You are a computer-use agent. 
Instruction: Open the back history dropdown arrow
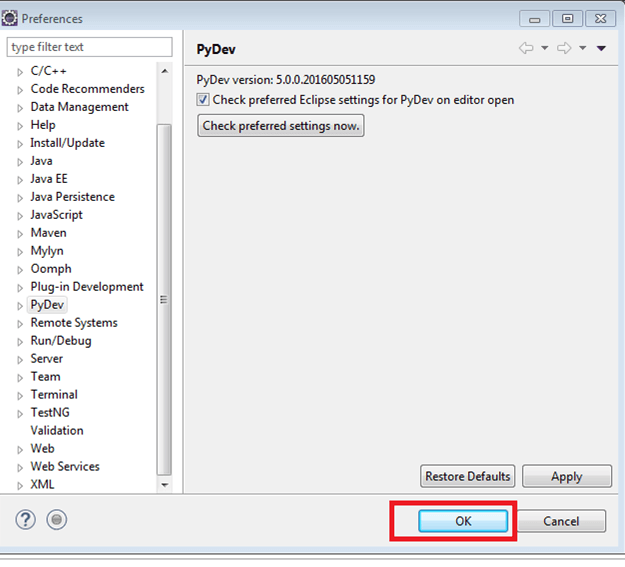click(x=544, y=48)
